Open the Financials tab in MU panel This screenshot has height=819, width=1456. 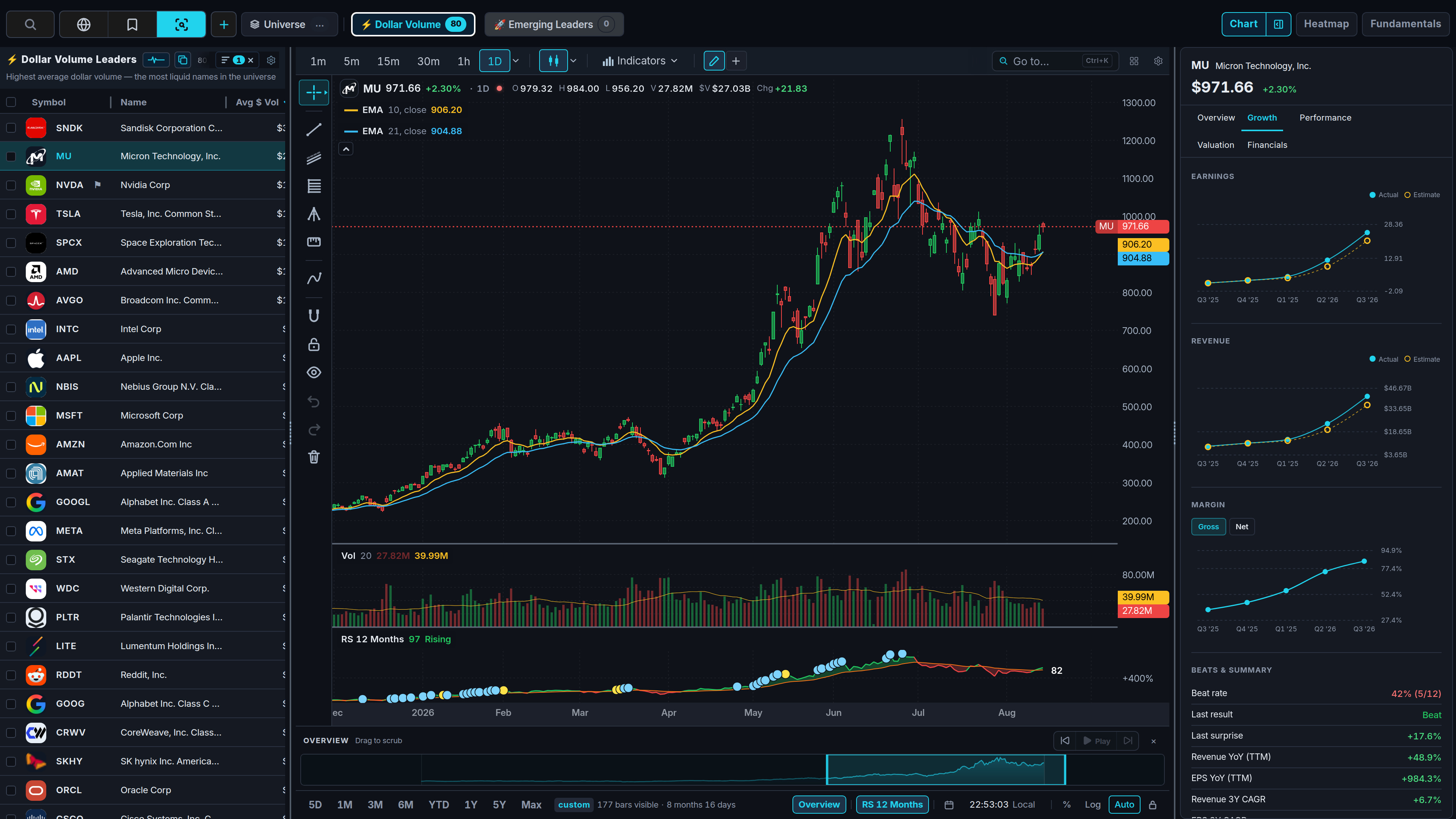click(1267, 145)
